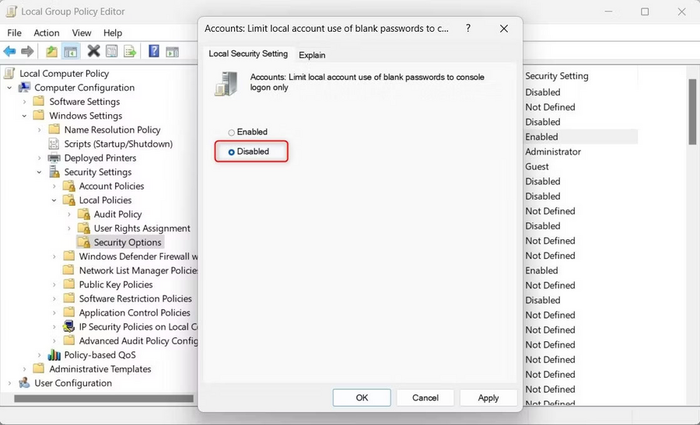700x425 pixels.
Task: Toggle the Show/Hide Action Pane toolbar icon
Action: tap(172, 52)
